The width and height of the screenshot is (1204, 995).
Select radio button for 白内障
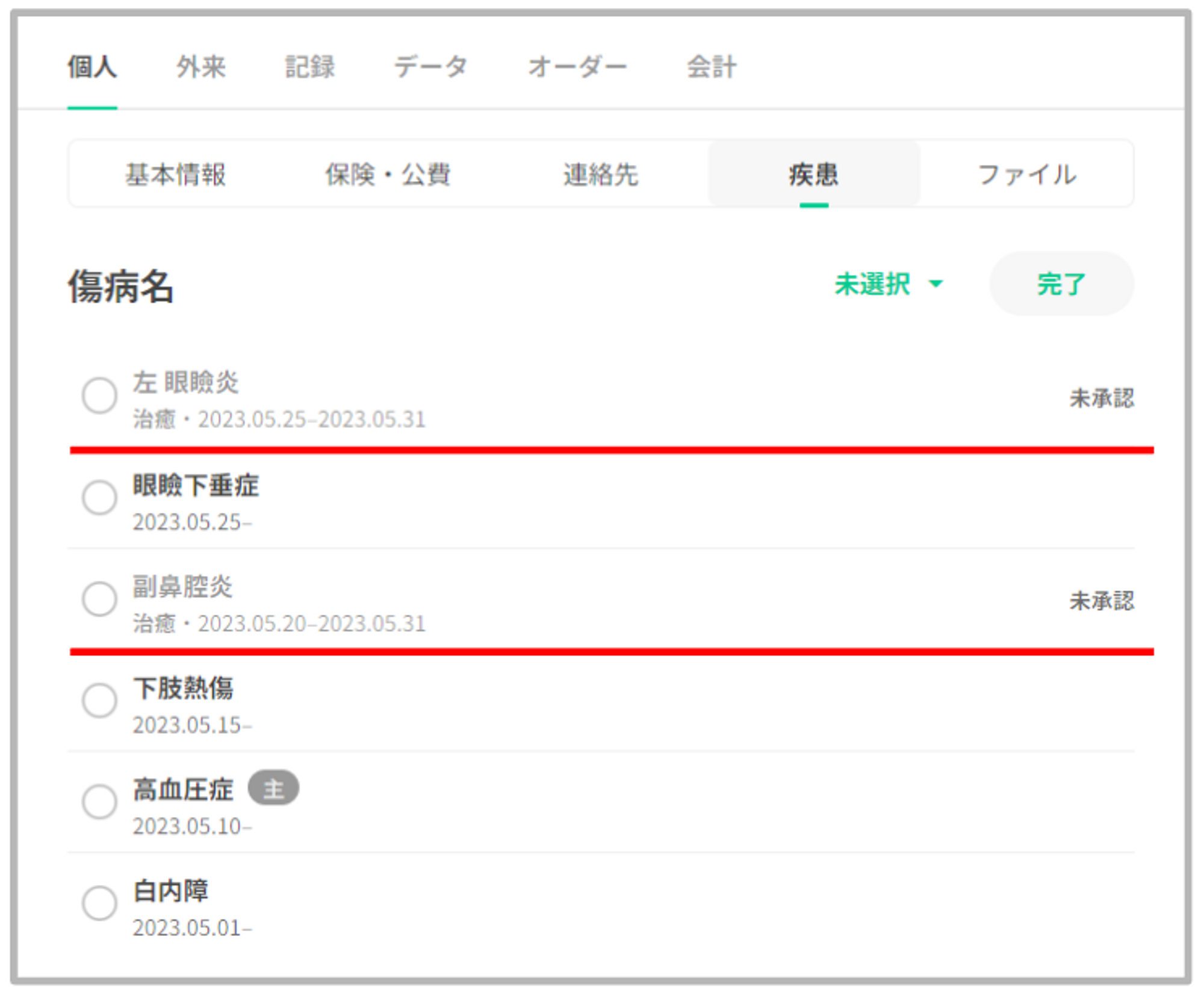click(99, 902)
